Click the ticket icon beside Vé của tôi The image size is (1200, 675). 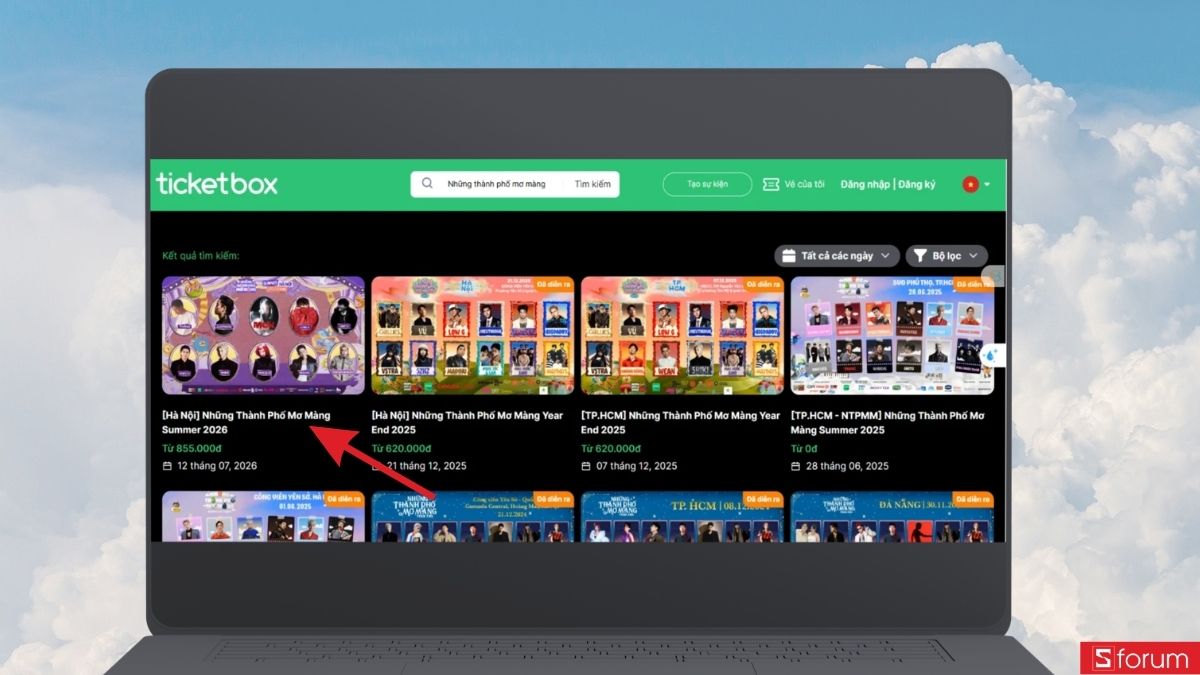[771, 184]
